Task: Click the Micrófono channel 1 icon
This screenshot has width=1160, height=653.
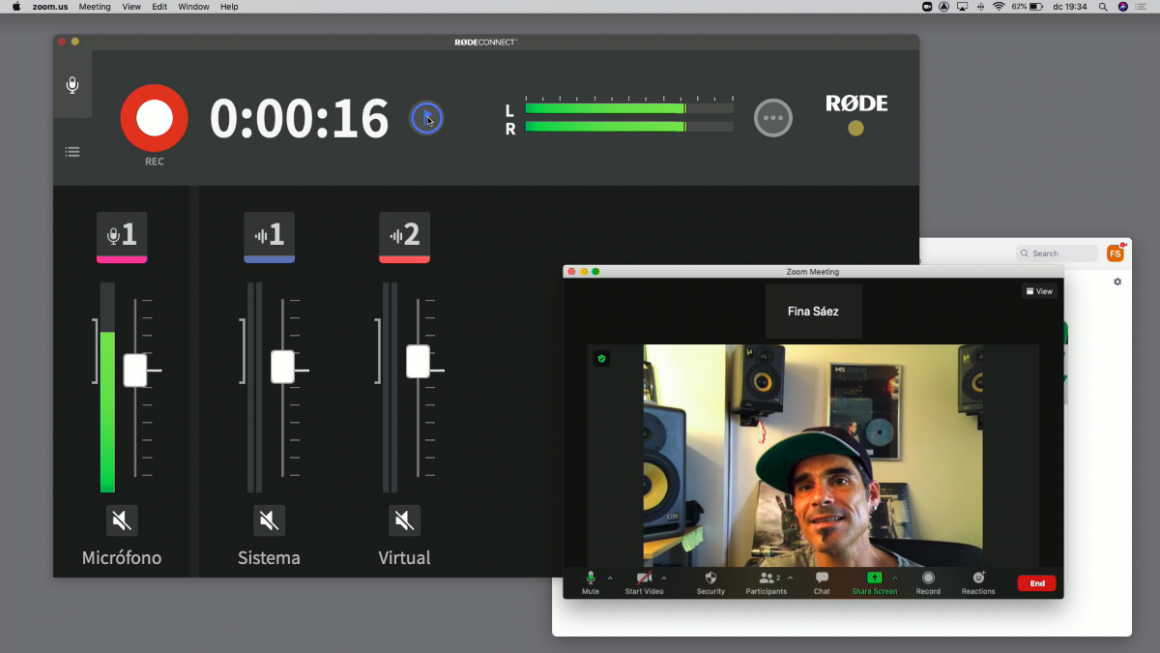Action: pyautogui.click(x=122, y=235)
